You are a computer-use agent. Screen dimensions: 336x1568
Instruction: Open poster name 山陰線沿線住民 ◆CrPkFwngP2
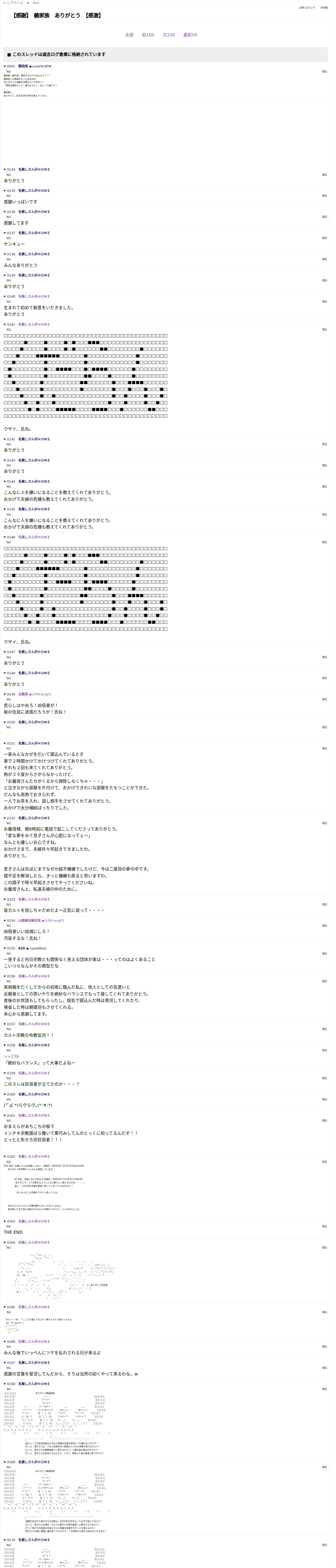coord(41,921)
